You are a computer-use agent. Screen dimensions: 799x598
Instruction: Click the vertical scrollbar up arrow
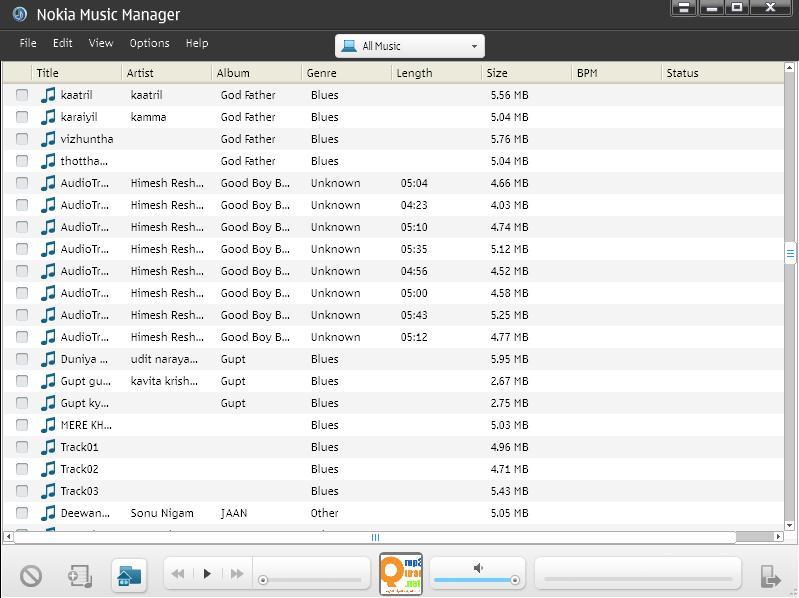click(x=789, y=68)
